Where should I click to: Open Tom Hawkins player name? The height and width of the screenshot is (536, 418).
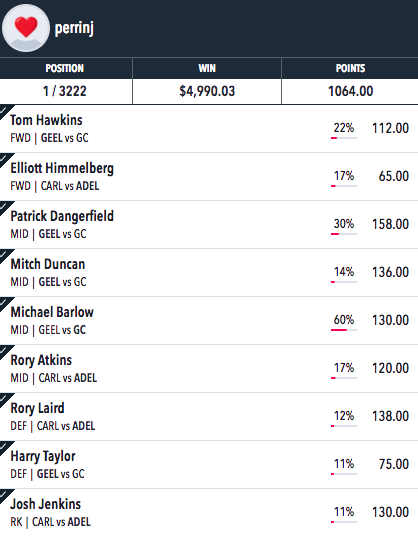(46, 120)
